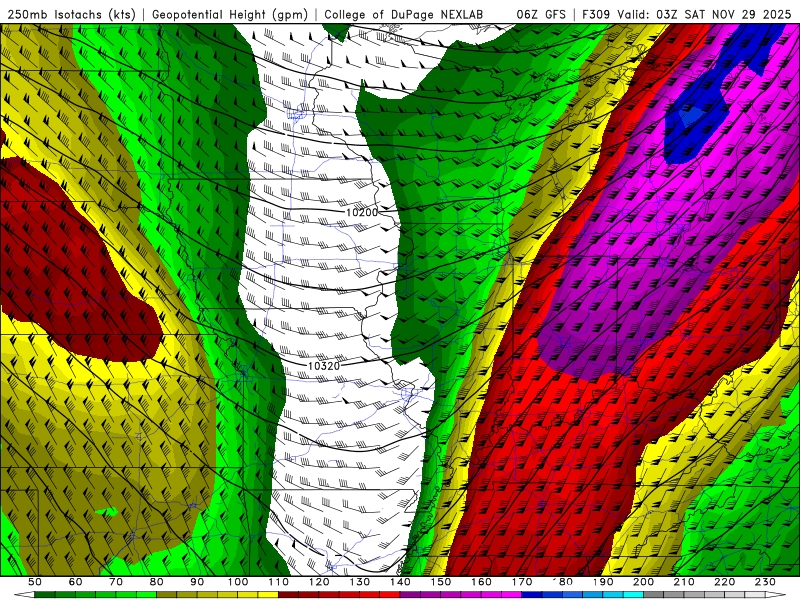The height and width of the screenshot is (600, 800).
Task: Click the 170 label on the color scale
Action: [x=522, y=582]
